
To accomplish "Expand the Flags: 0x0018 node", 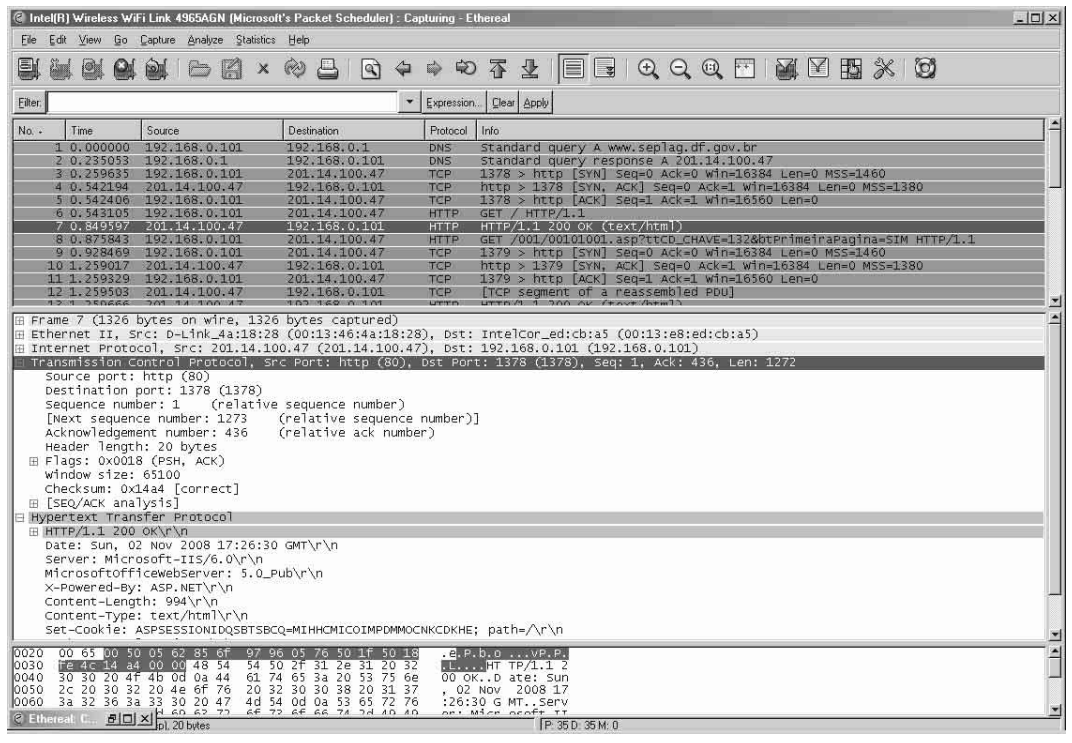I will pos(34,461).
